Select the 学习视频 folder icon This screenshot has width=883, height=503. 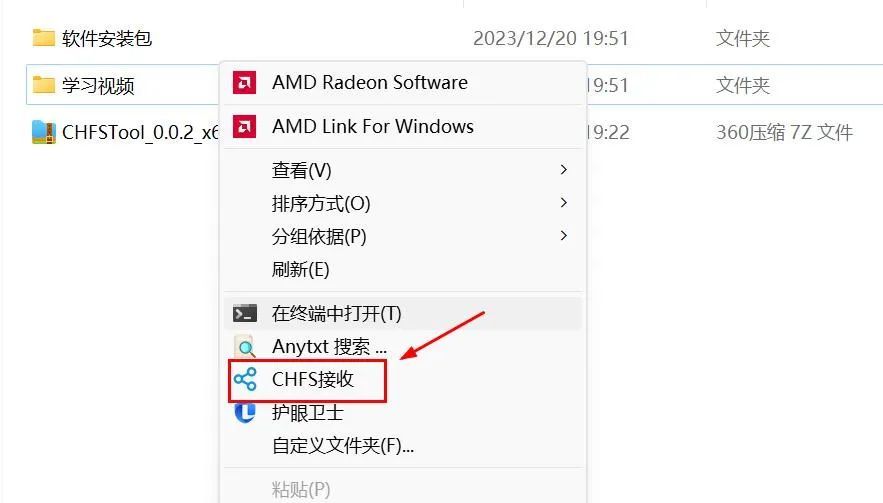pos(43,85)
